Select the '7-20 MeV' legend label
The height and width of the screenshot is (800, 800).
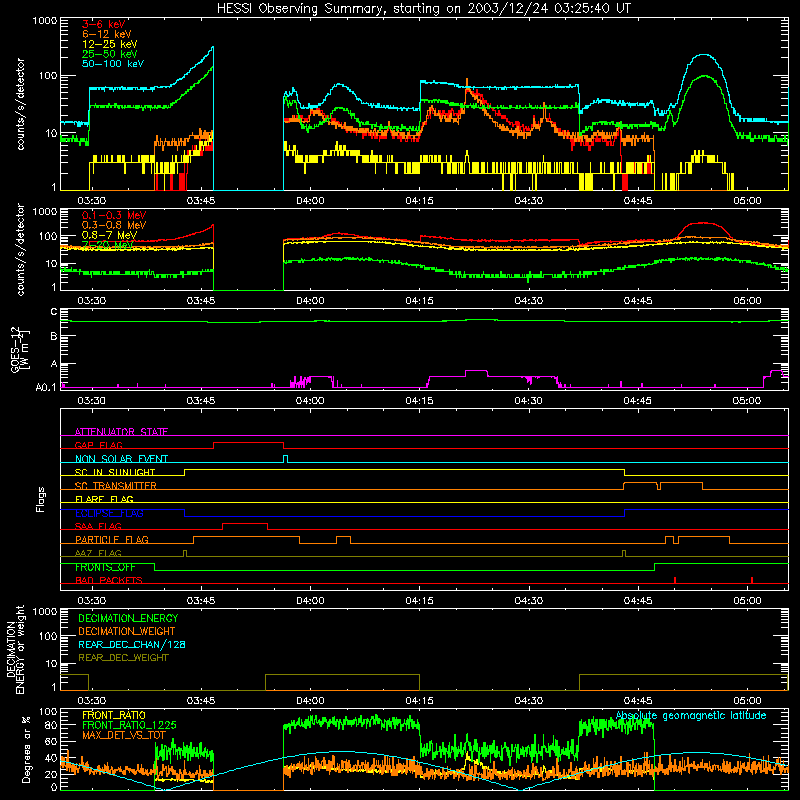(x=107, y=245)
